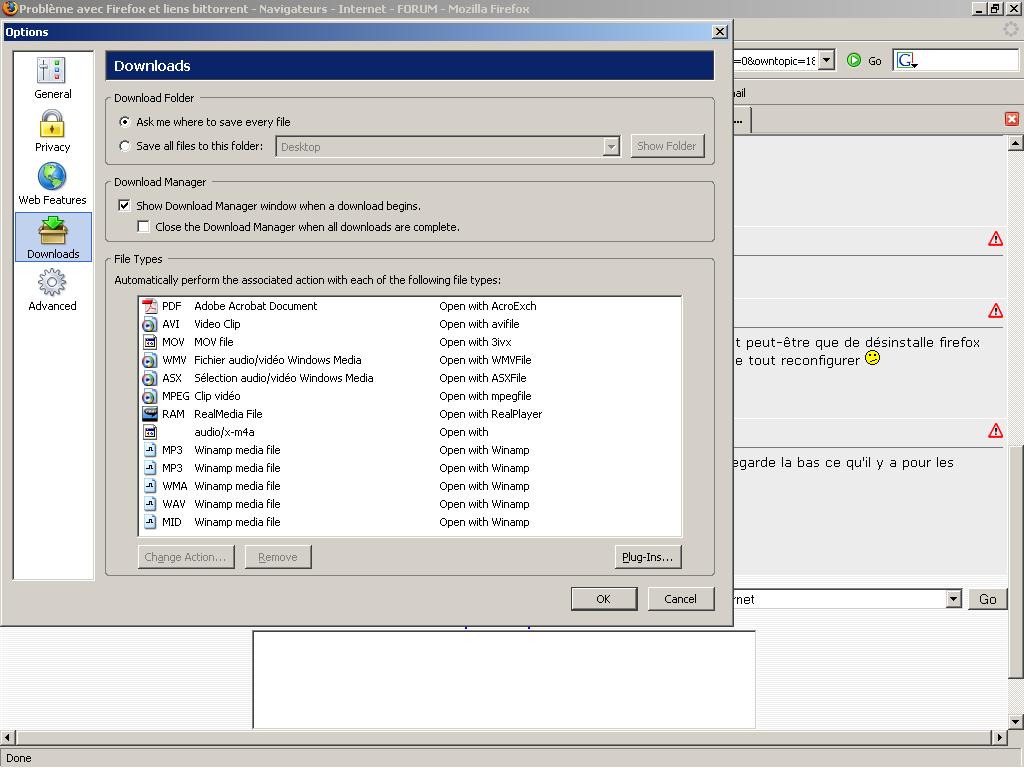The height and width of the screenshot is (768, 1024).
Task: Uncheck 'Show Download Manager window' checkbox
Action: [125, 206]
